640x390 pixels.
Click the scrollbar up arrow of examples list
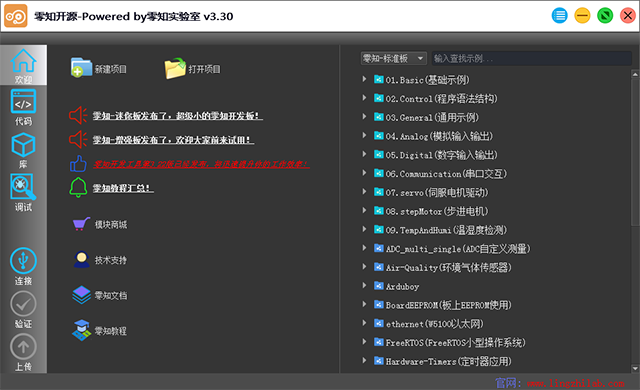[x=635, y=74]
